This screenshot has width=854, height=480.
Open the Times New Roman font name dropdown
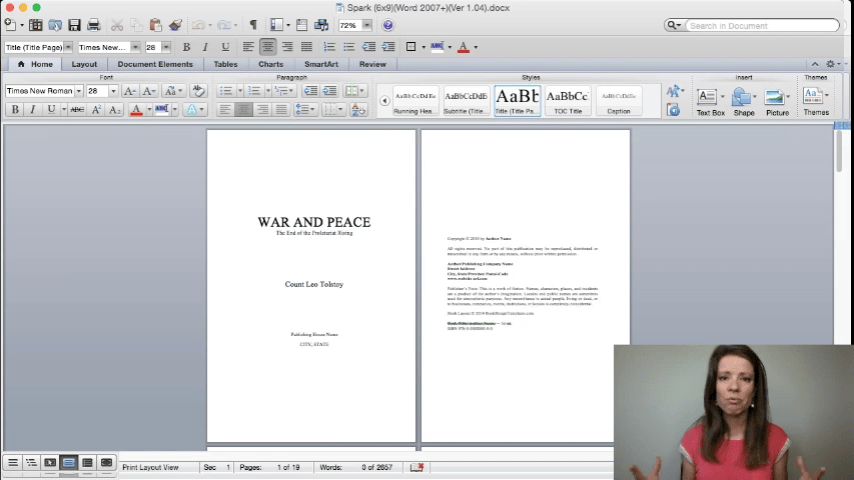coord(80,91)
